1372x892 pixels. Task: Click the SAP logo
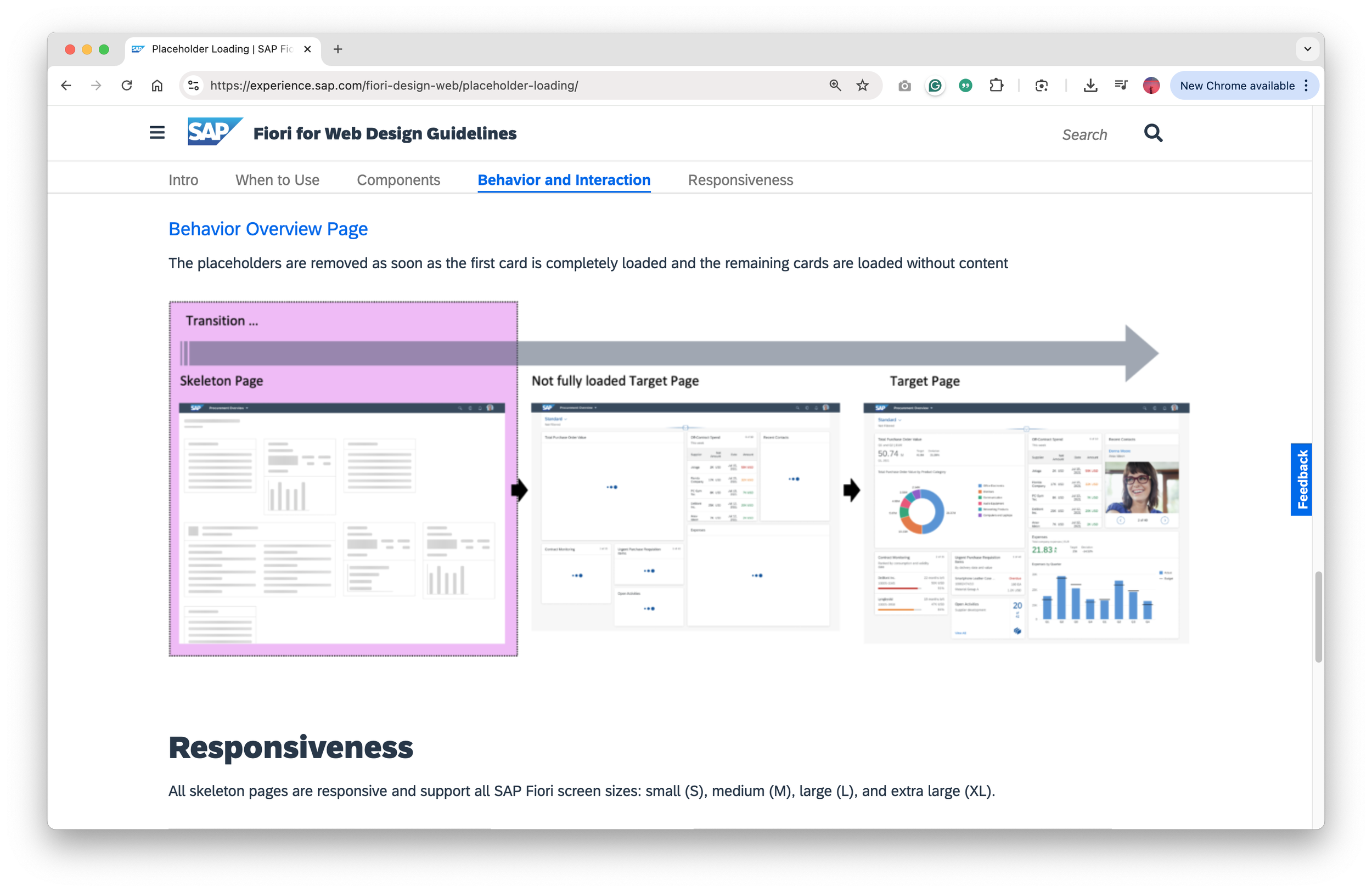[x=215, y=132]
